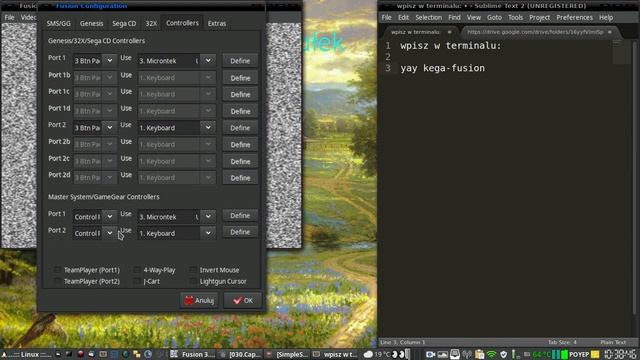The height and width of the screenshot is (360, 640).
Task: Switch to [030.Cap... taskbar window
Action: click(240, 354)
